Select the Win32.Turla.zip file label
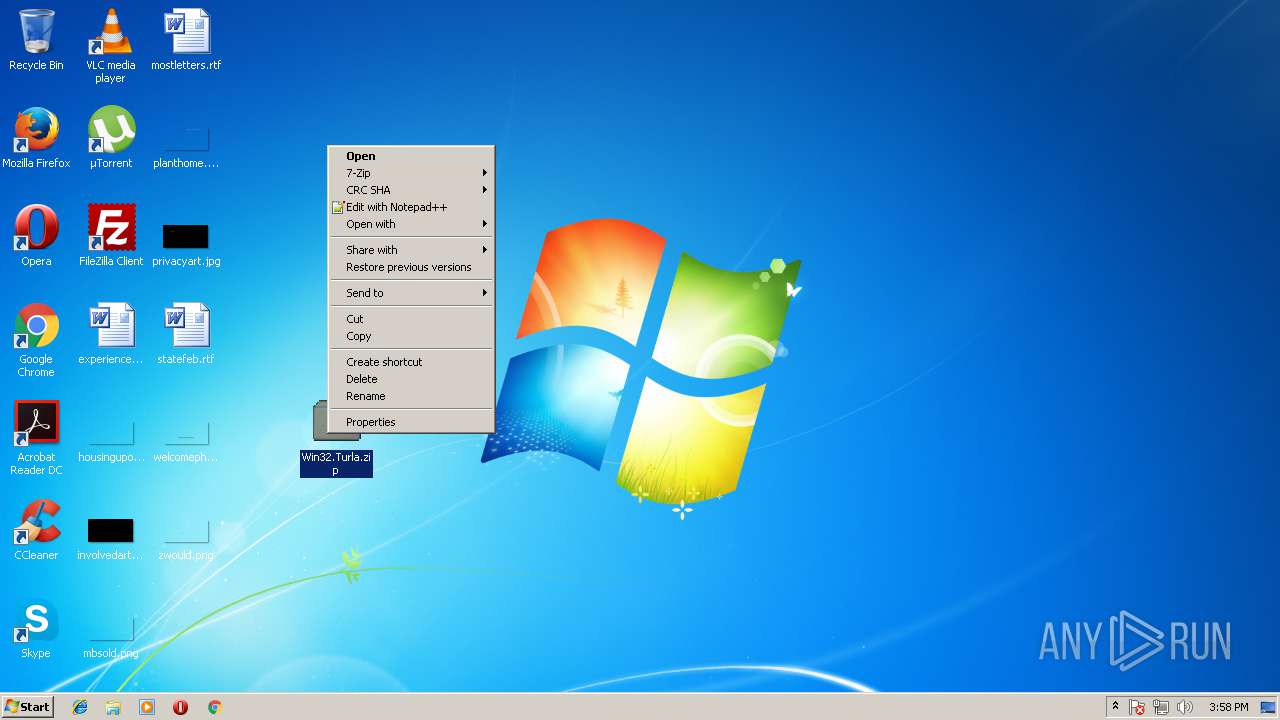The width and height of the screenshot is (1280, 720). pos(336,463)
